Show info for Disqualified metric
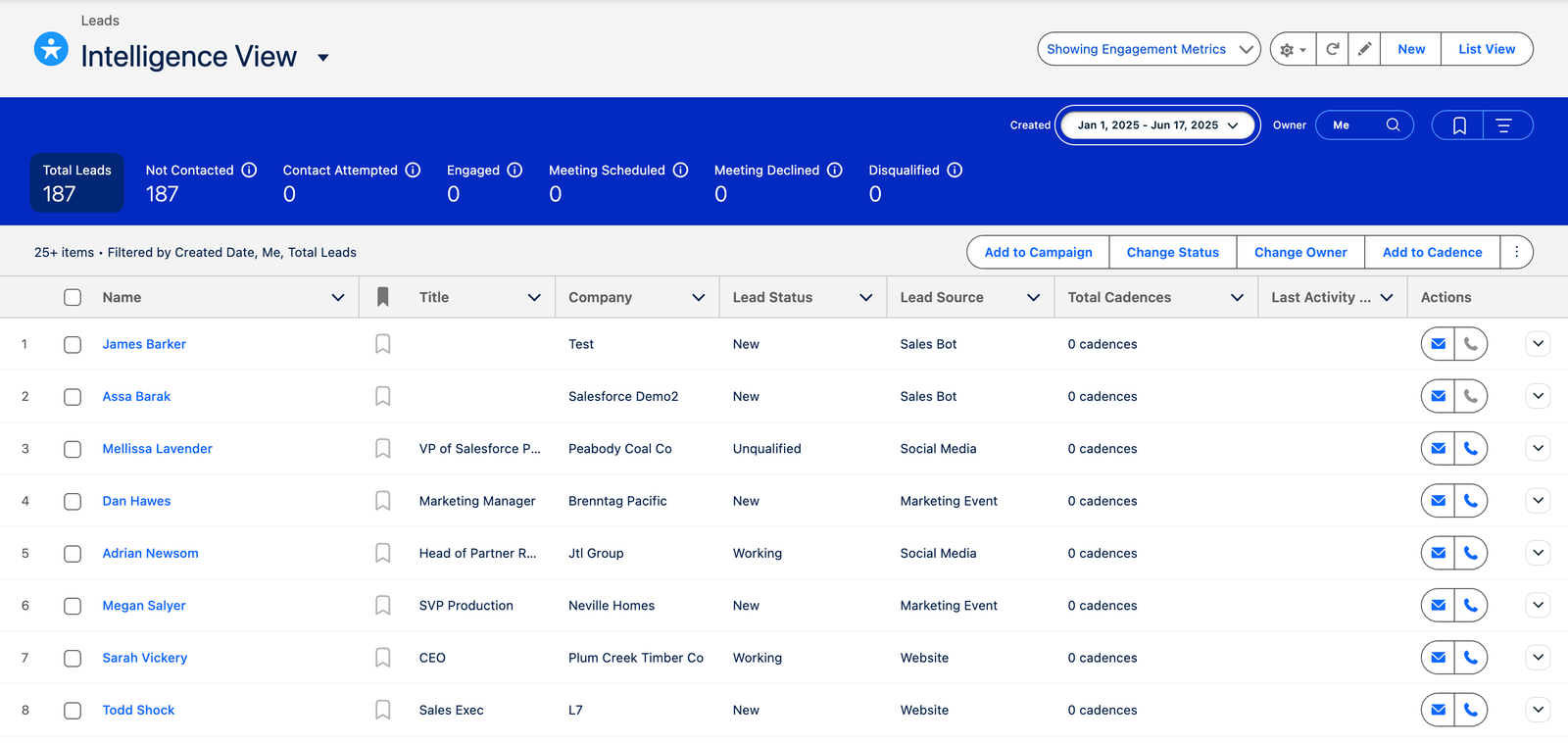Image resolution: width=1568 pixels, height=743 pixels. tap(955, 170)
